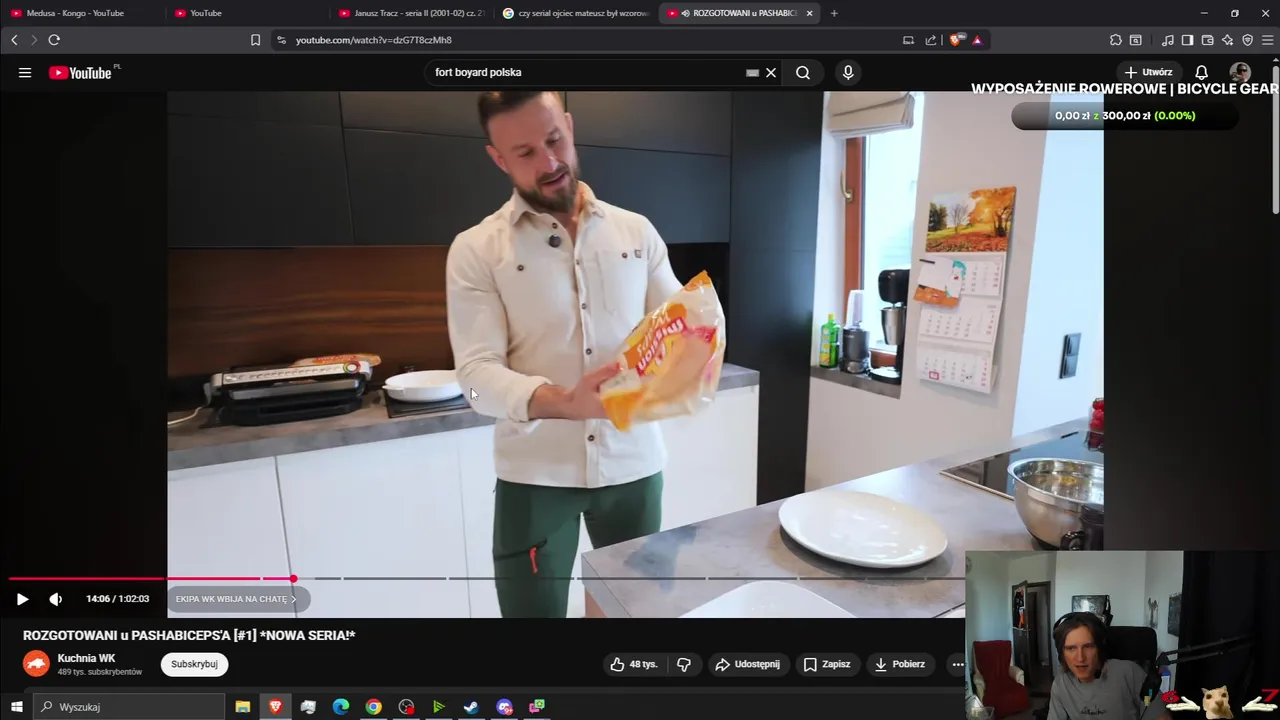Open the browser main menu
1280x720 pixels.
click(1267, 40)
